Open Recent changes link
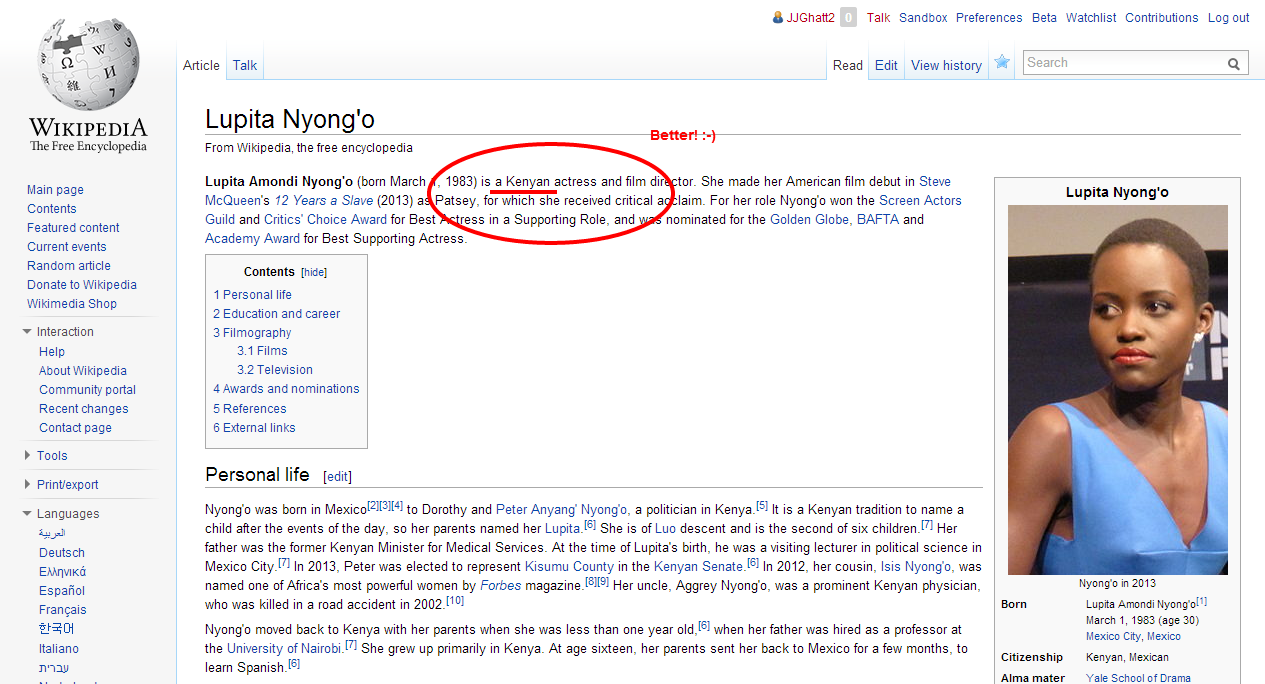 coord(84,409)
